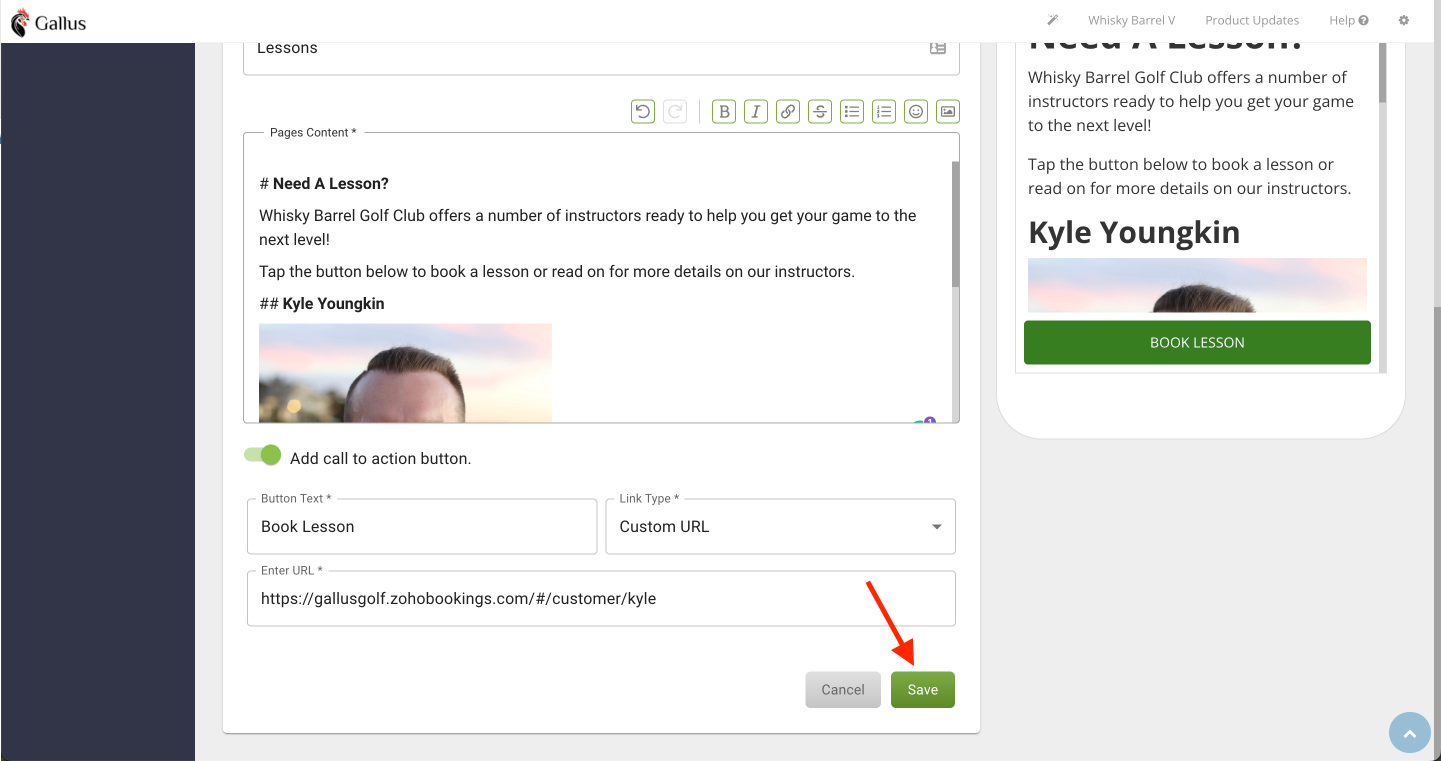Cancel editing the page

[843, 690]
